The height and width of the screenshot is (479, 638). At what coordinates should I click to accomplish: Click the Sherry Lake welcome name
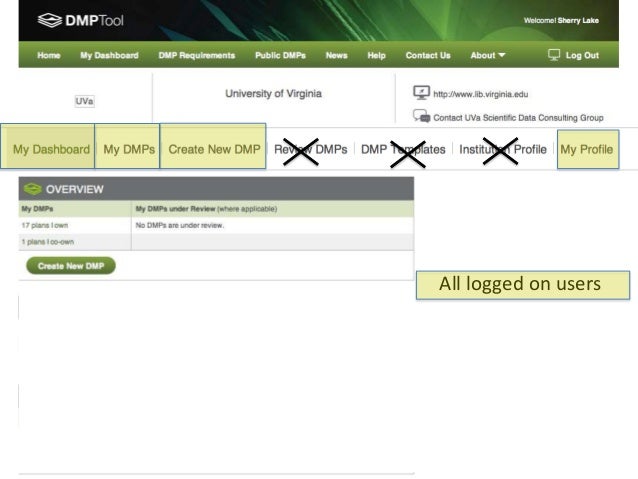578,20
